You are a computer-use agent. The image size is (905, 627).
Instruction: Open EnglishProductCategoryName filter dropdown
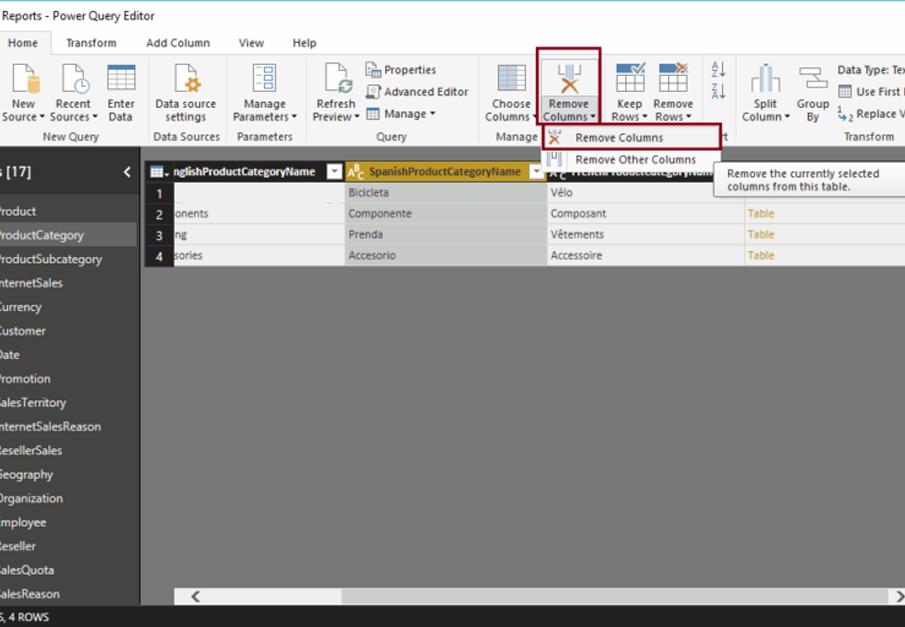tap(334, 171)
